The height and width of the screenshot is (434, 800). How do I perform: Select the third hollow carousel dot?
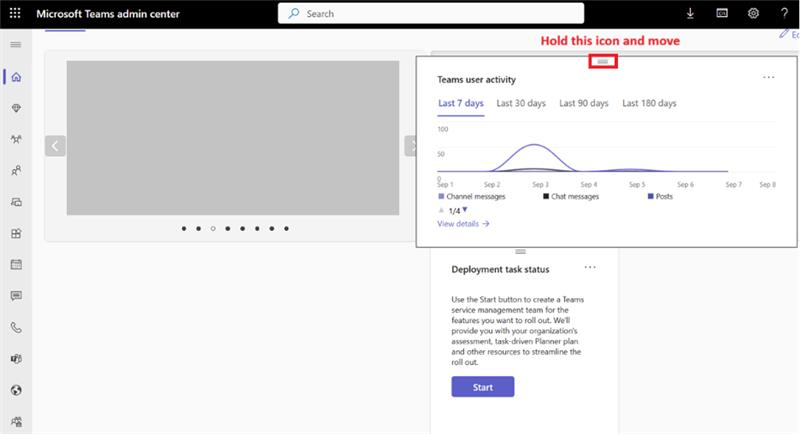[213, 228]
